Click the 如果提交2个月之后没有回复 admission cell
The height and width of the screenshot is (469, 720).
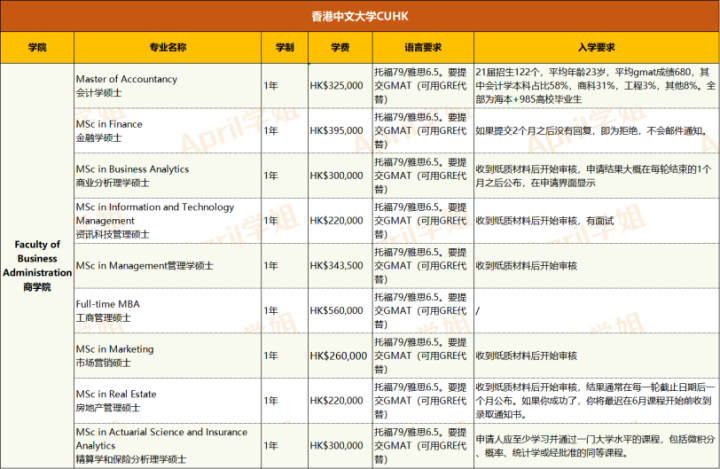pyautogui.click(x=596, y=131)
